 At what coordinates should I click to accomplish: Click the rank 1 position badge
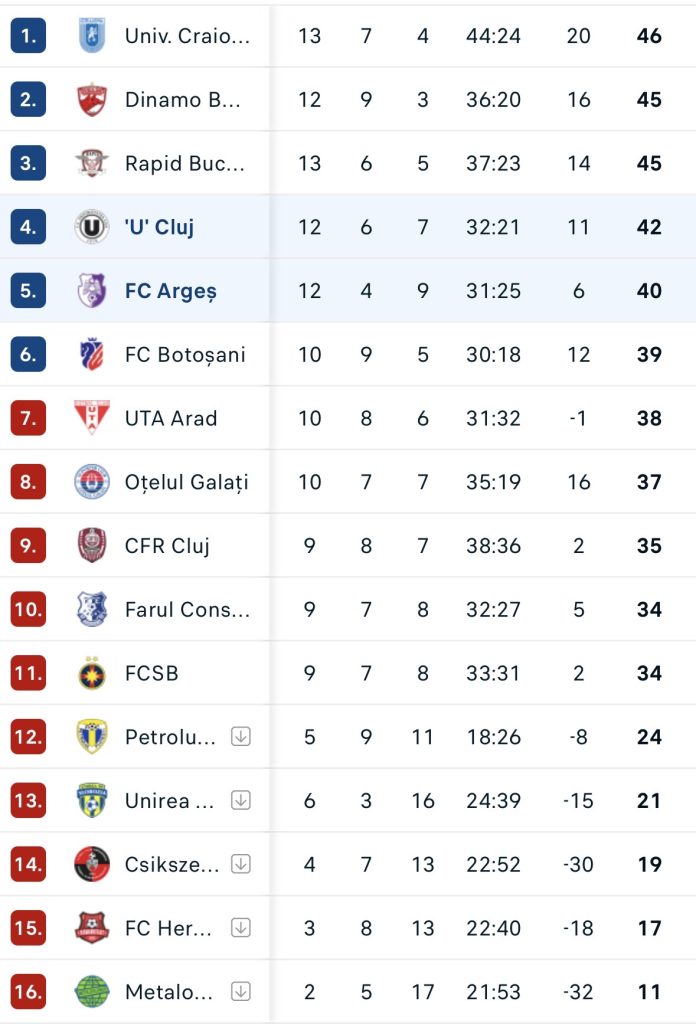[x=28, y=35]
